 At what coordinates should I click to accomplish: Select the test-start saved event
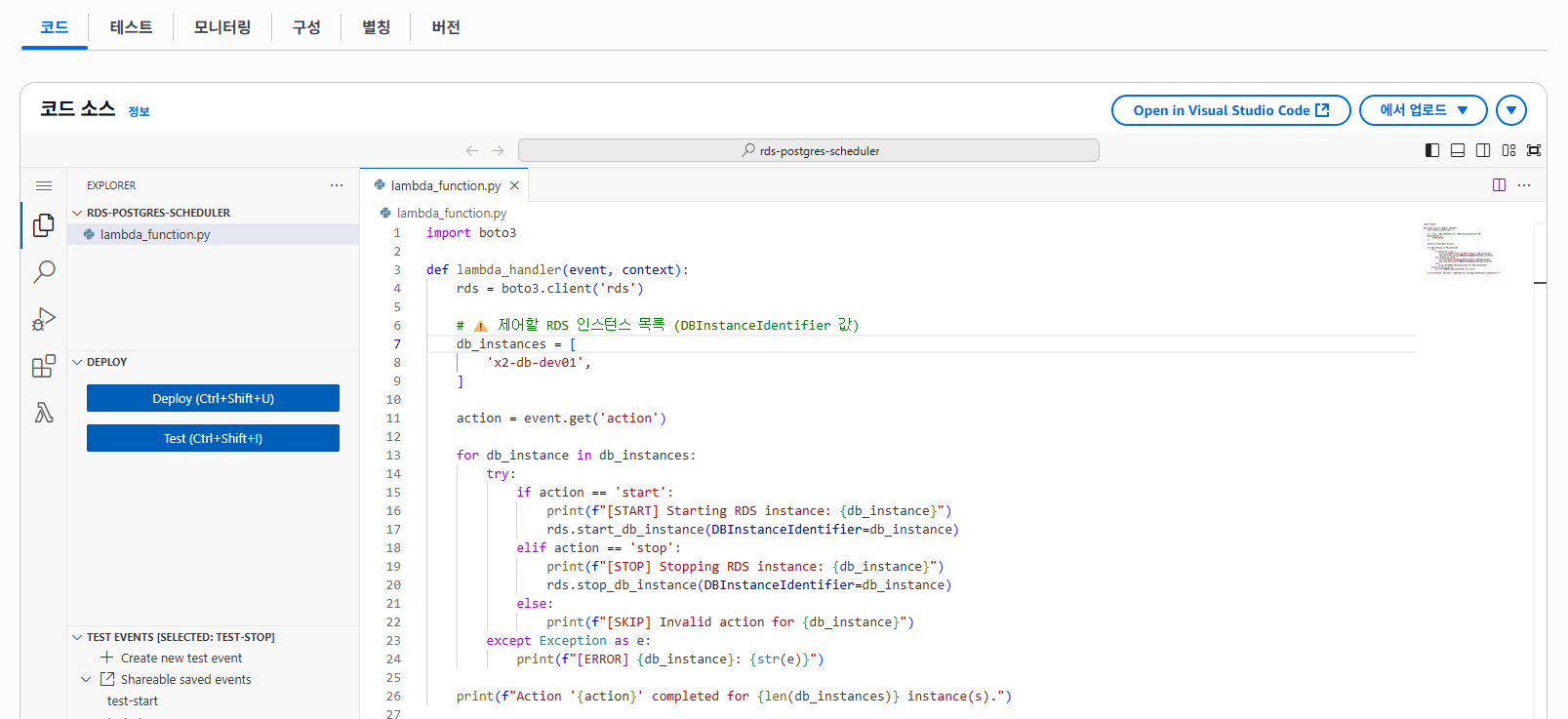coord(133,701)
